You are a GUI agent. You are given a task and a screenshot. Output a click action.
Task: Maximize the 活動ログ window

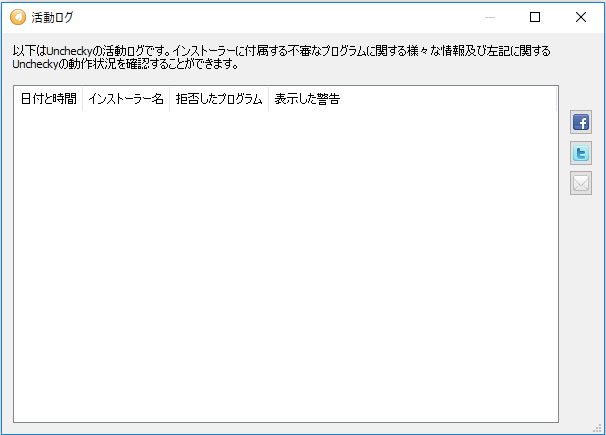tap(535, 17)
